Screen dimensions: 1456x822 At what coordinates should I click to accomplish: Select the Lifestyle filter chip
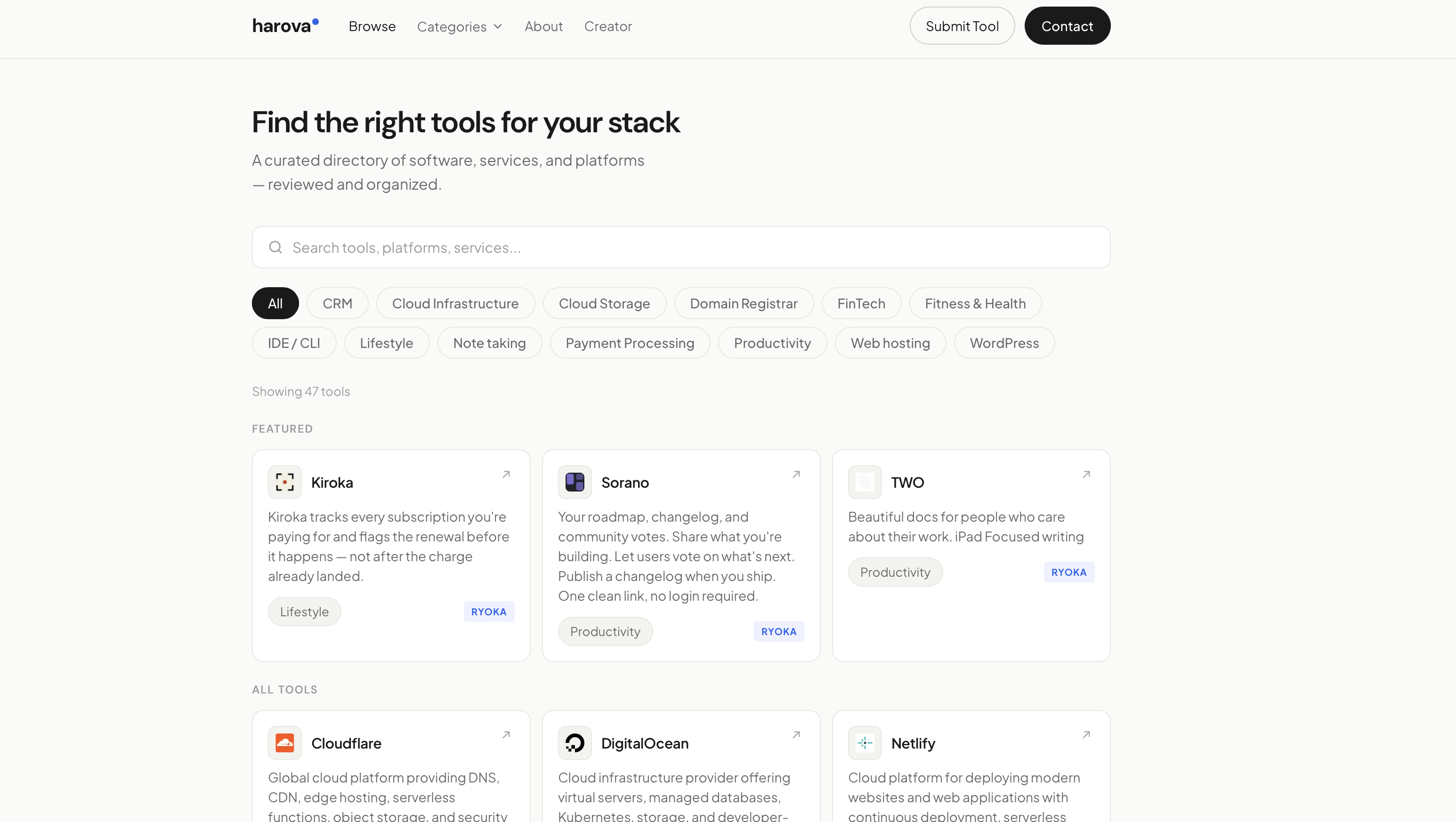(x=387, y=343)
